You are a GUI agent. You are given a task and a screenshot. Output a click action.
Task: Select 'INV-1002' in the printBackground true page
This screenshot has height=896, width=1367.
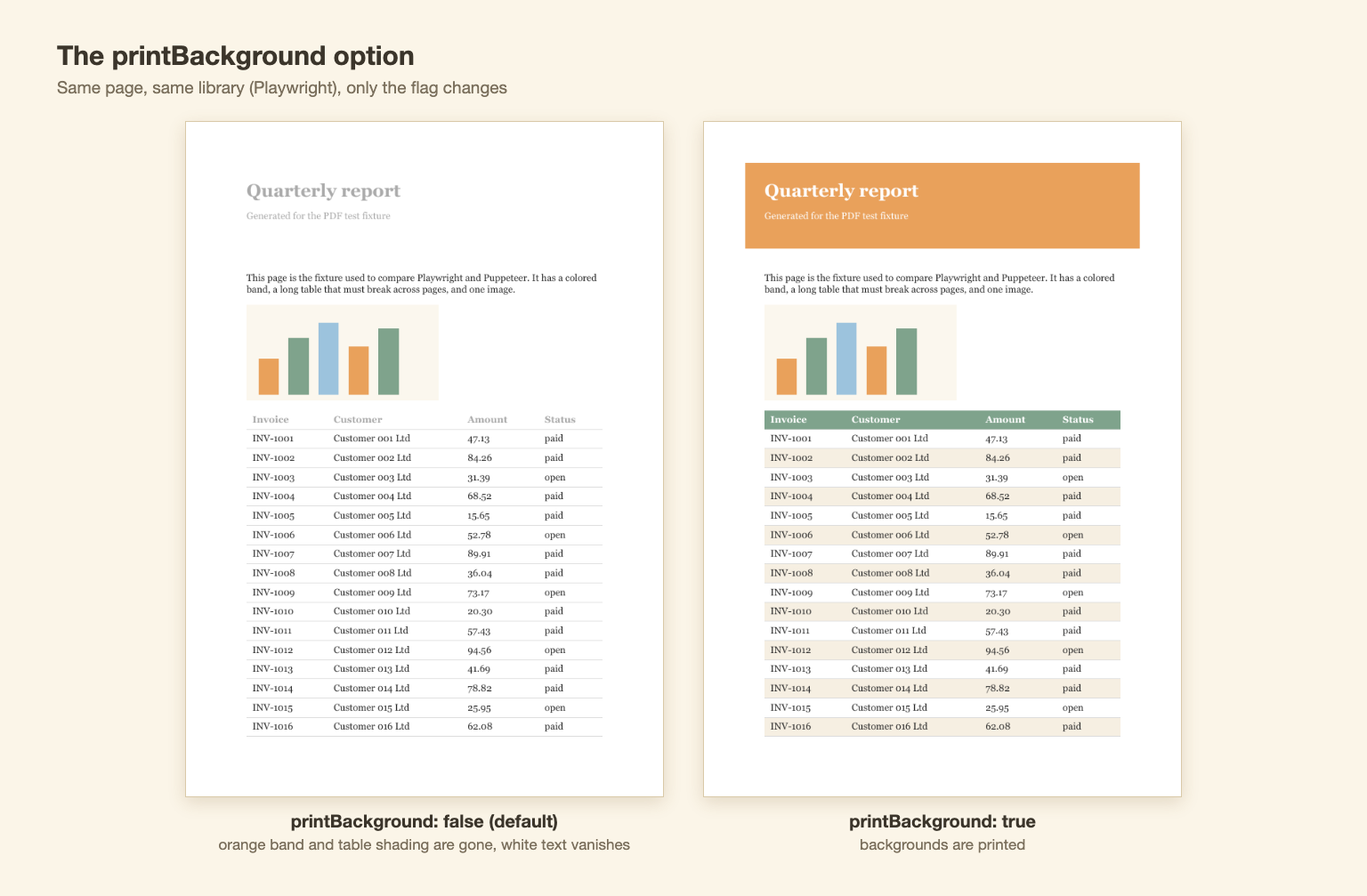tap(791, 458)
